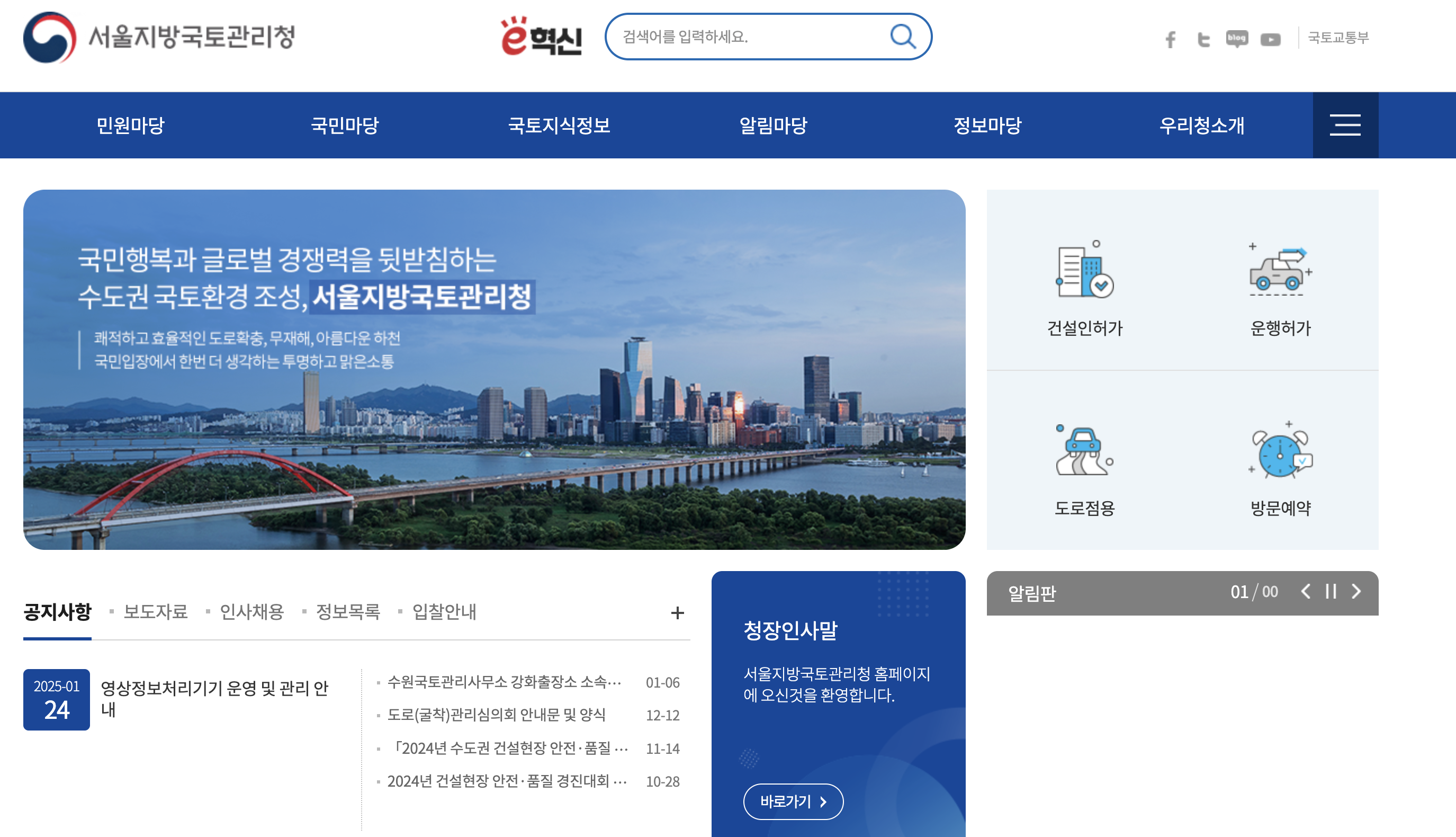Image resolution: width=1456 pixels, height=837 pixels.
Task: Click the 청장인사말 heading
Action: click(790, 630)
